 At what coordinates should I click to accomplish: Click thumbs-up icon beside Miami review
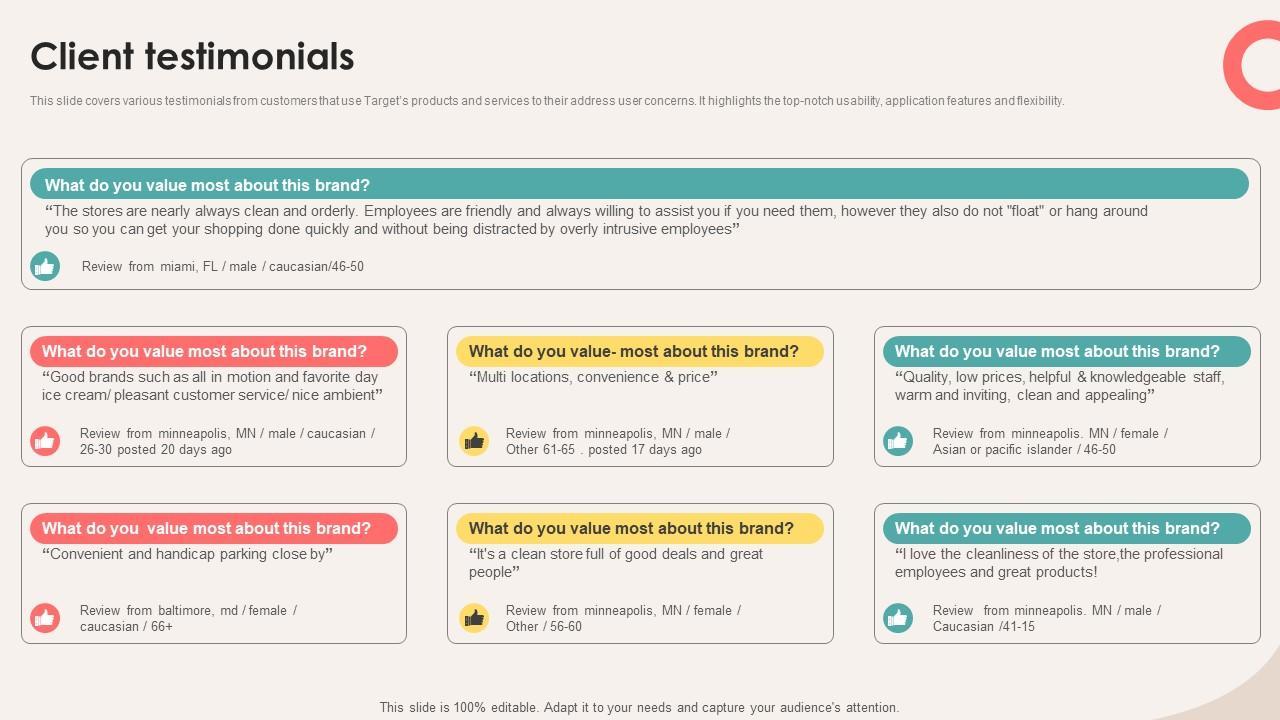click(x=45, y=266)
